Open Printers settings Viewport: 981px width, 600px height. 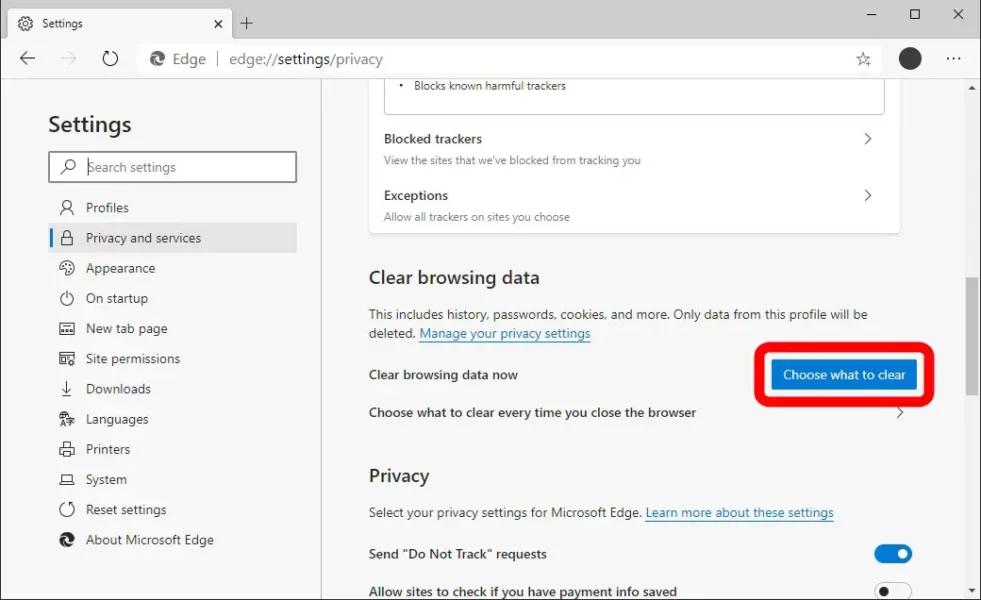click(173, 449)
